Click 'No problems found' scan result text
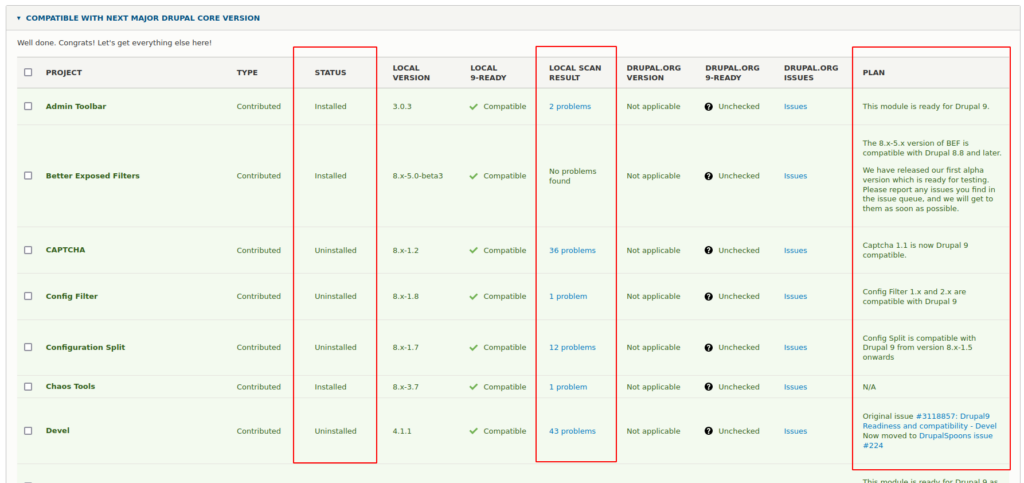Viewport: 1024px width, 483px height. (x=573, y=176)
